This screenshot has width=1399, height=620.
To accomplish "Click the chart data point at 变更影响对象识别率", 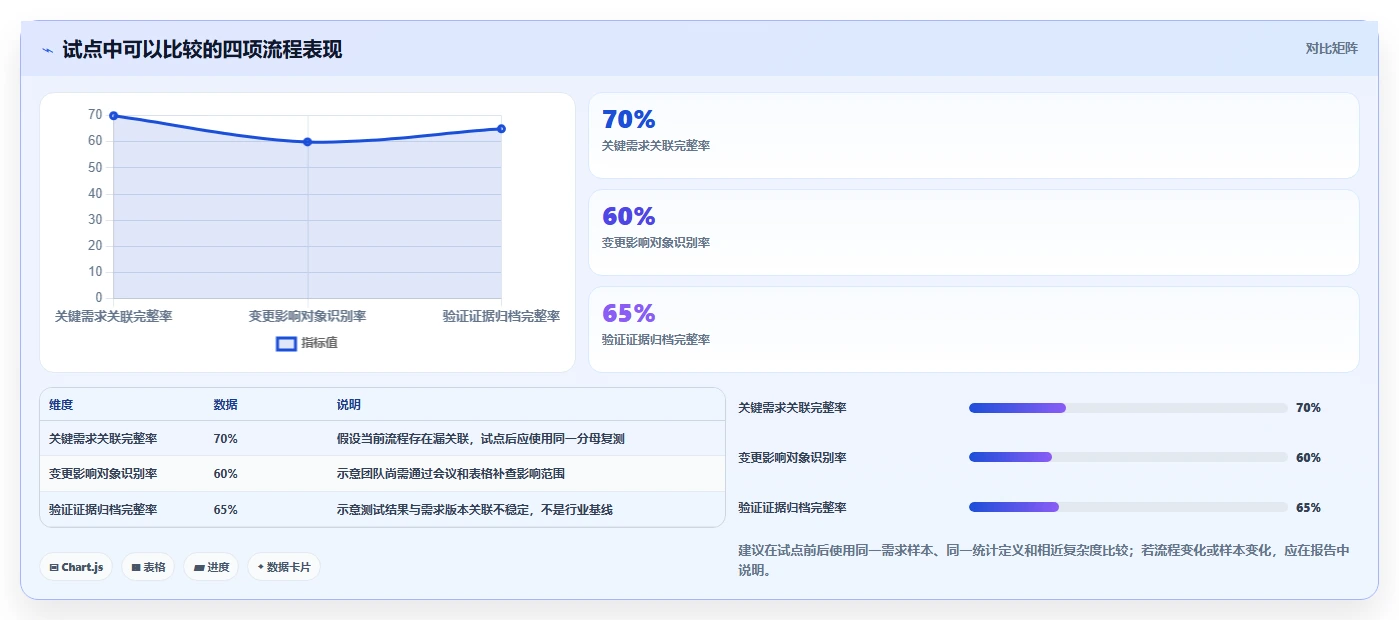I will pyautogui.click(x=307, y=142).
